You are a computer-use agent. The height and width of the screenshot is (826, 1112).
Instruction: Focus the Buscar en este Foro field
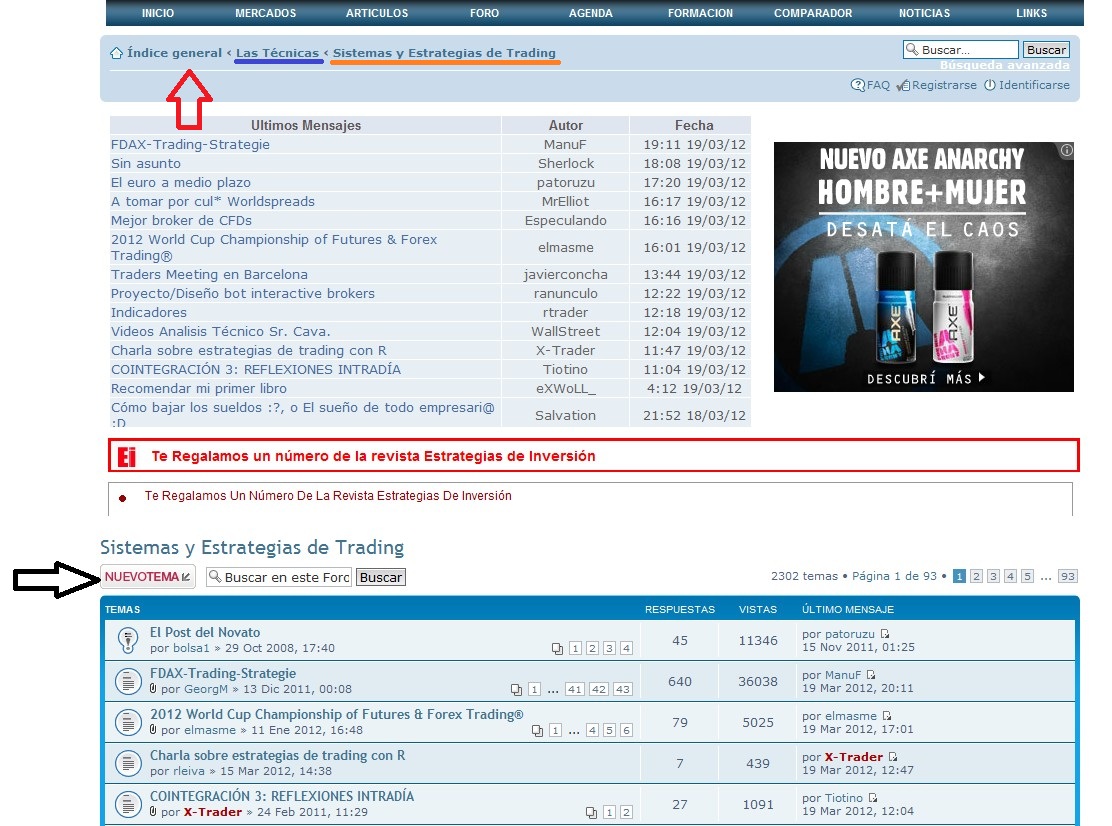[x=279, y=577]
